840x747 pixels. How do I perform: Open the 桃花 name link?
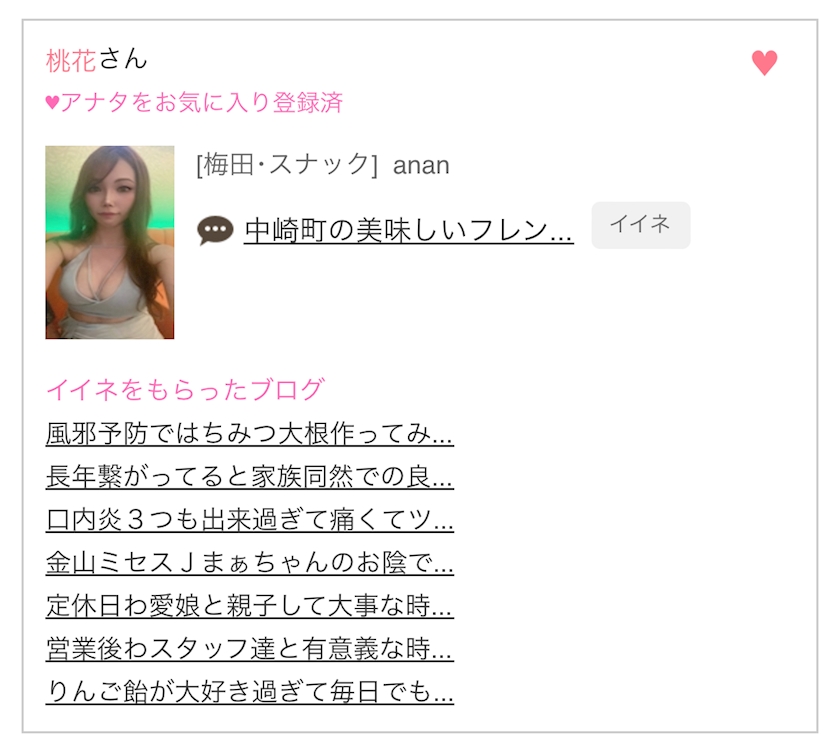(71, 60)
